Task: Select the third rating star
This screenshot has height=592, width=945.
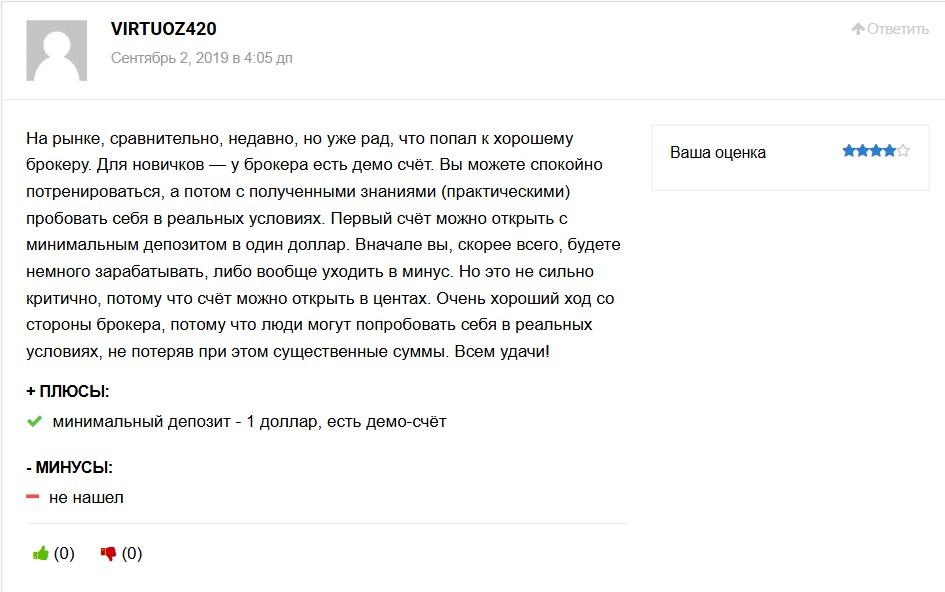Action: (876, 151)
